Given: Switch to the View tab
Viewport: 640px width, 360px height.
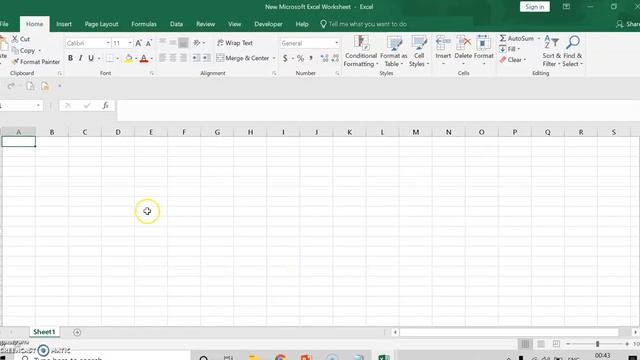Looking at the screenshot, I should tap(235, 24).
